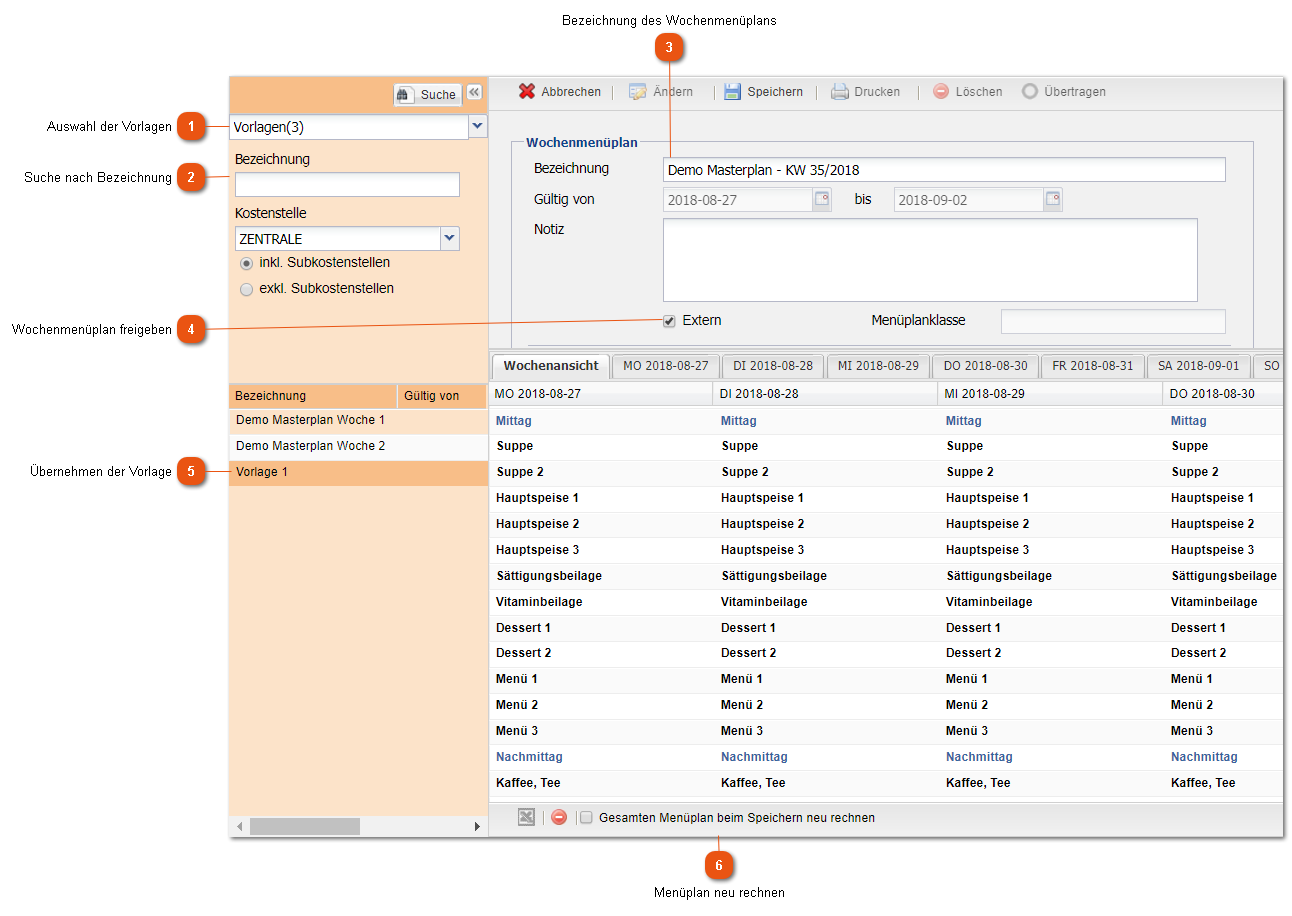The image size is (1292, 916).
Task: Click the Gültig von date field
Action: [x=738, y=199]
